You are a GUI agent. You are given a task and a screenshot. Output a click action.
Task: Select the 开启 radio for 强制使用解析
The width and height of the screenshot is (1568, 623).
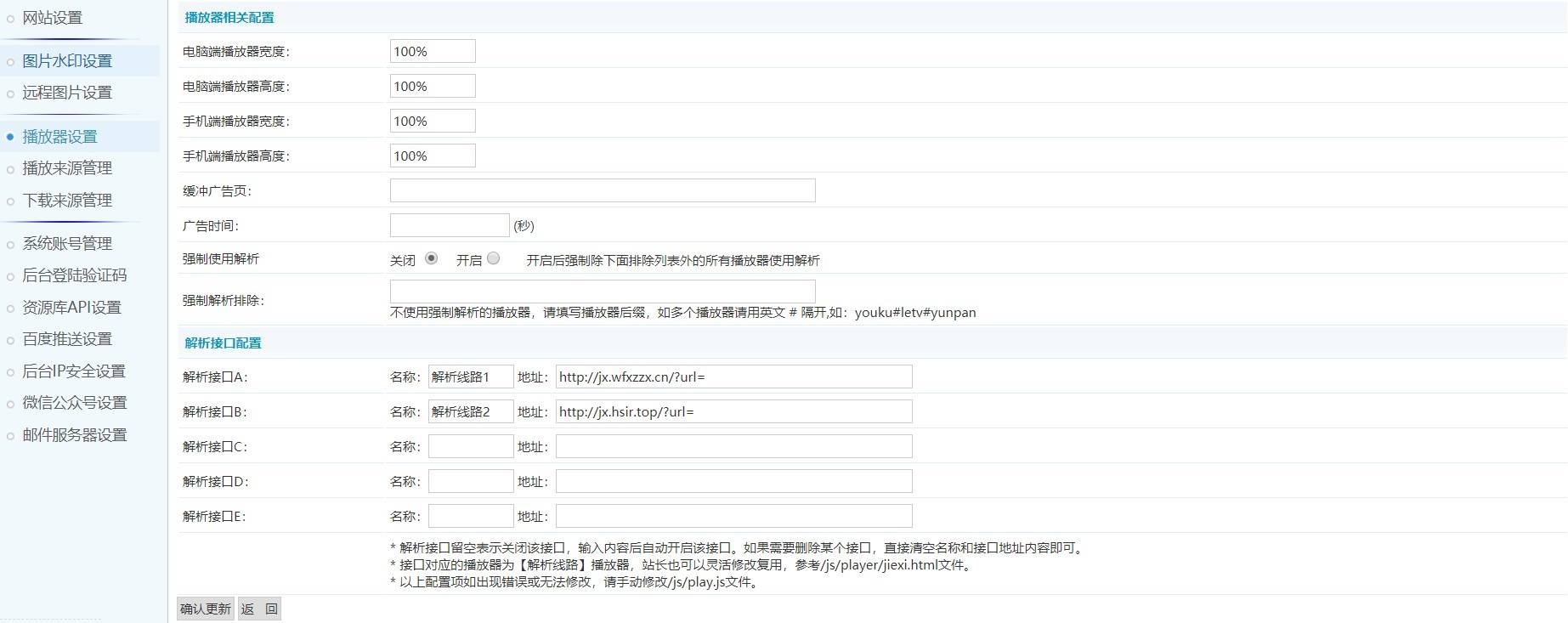click(x=494, y=258)
